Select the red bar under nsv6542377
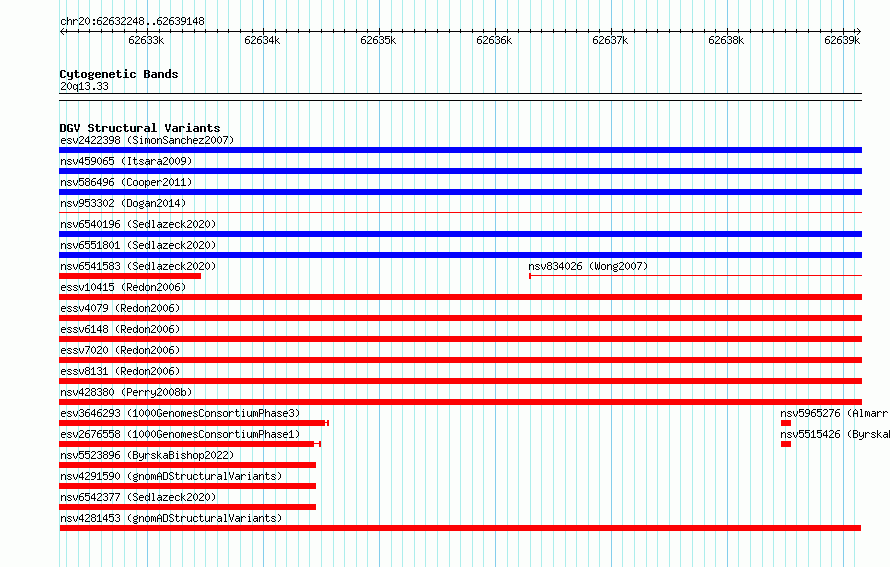 click(x=187, y=507)
